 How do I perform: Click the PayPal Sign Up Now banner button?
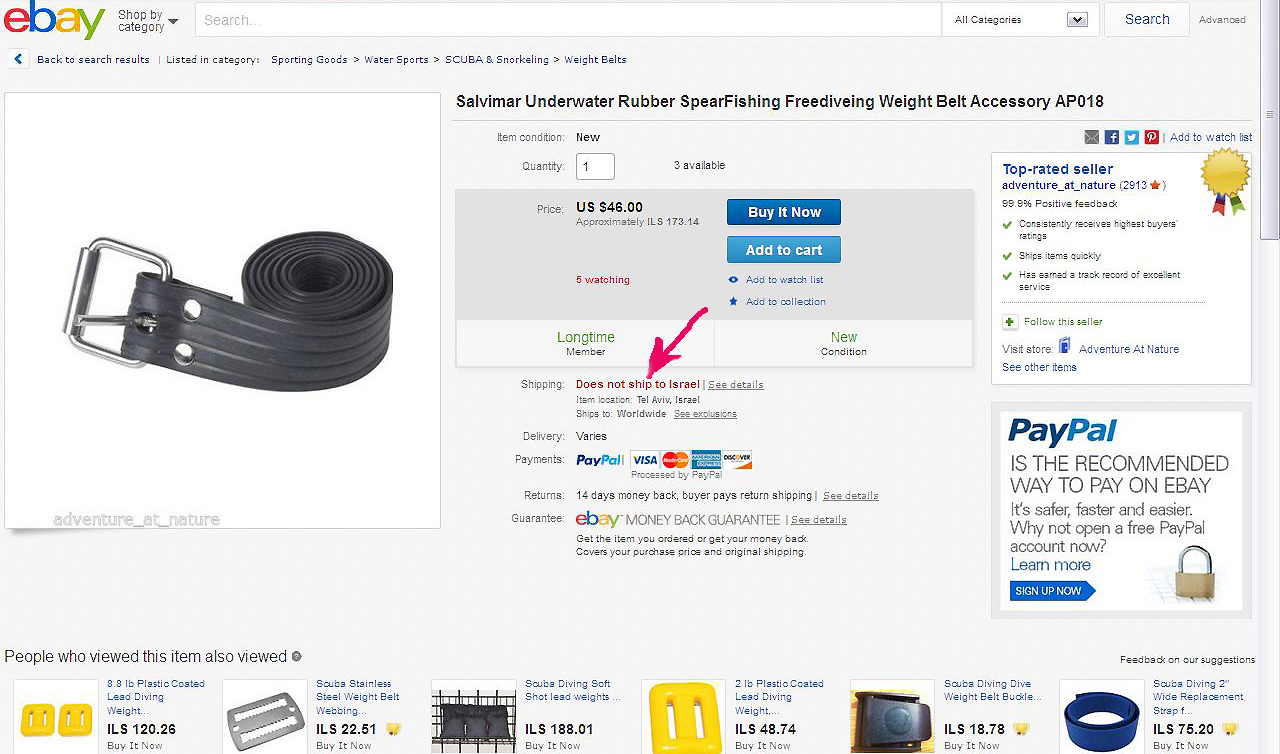click(1048, 591)
